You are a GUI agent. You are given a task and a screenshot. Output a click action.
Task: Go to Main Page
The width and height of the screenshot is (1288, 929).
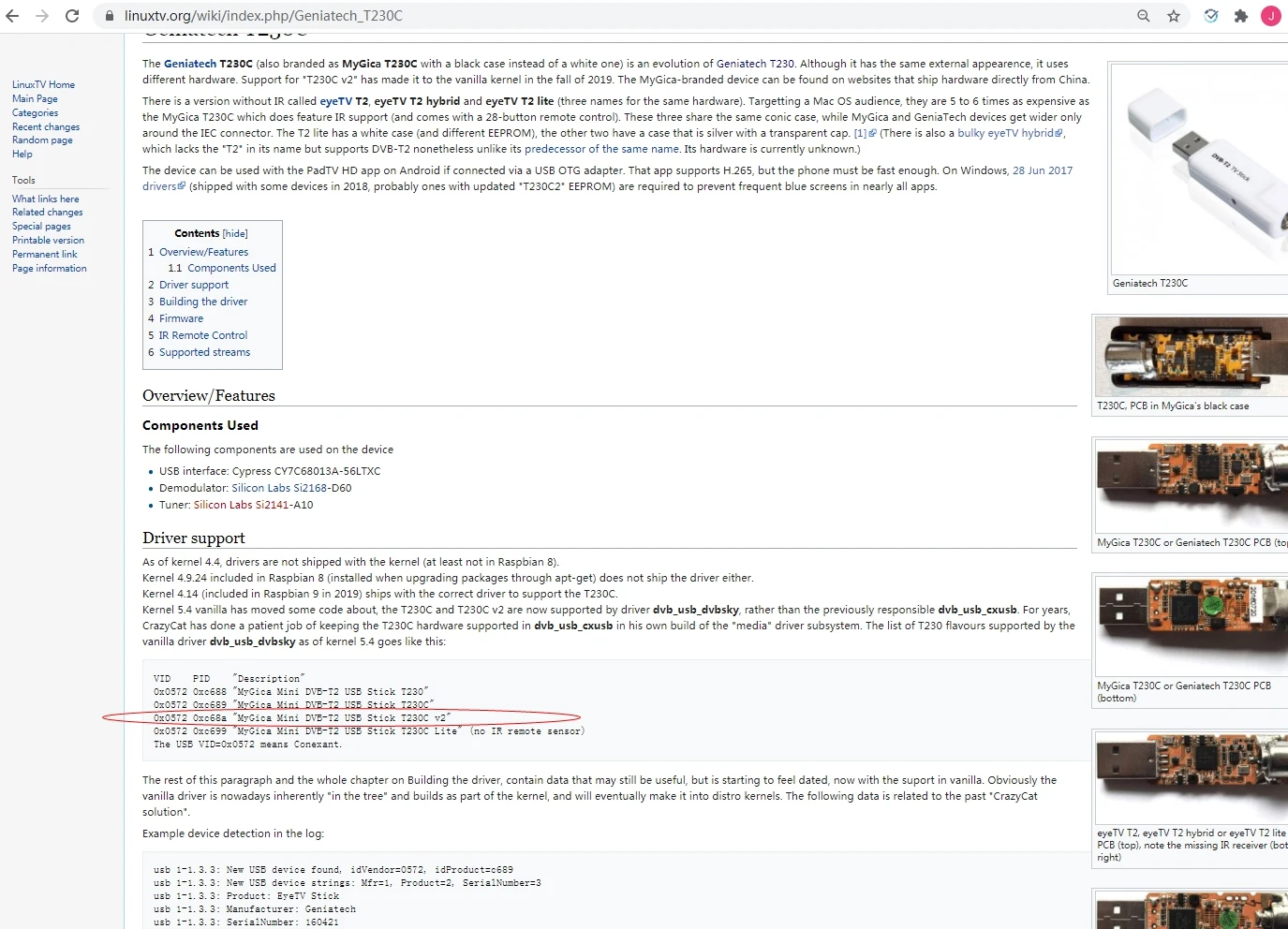(x=35, y=99)
